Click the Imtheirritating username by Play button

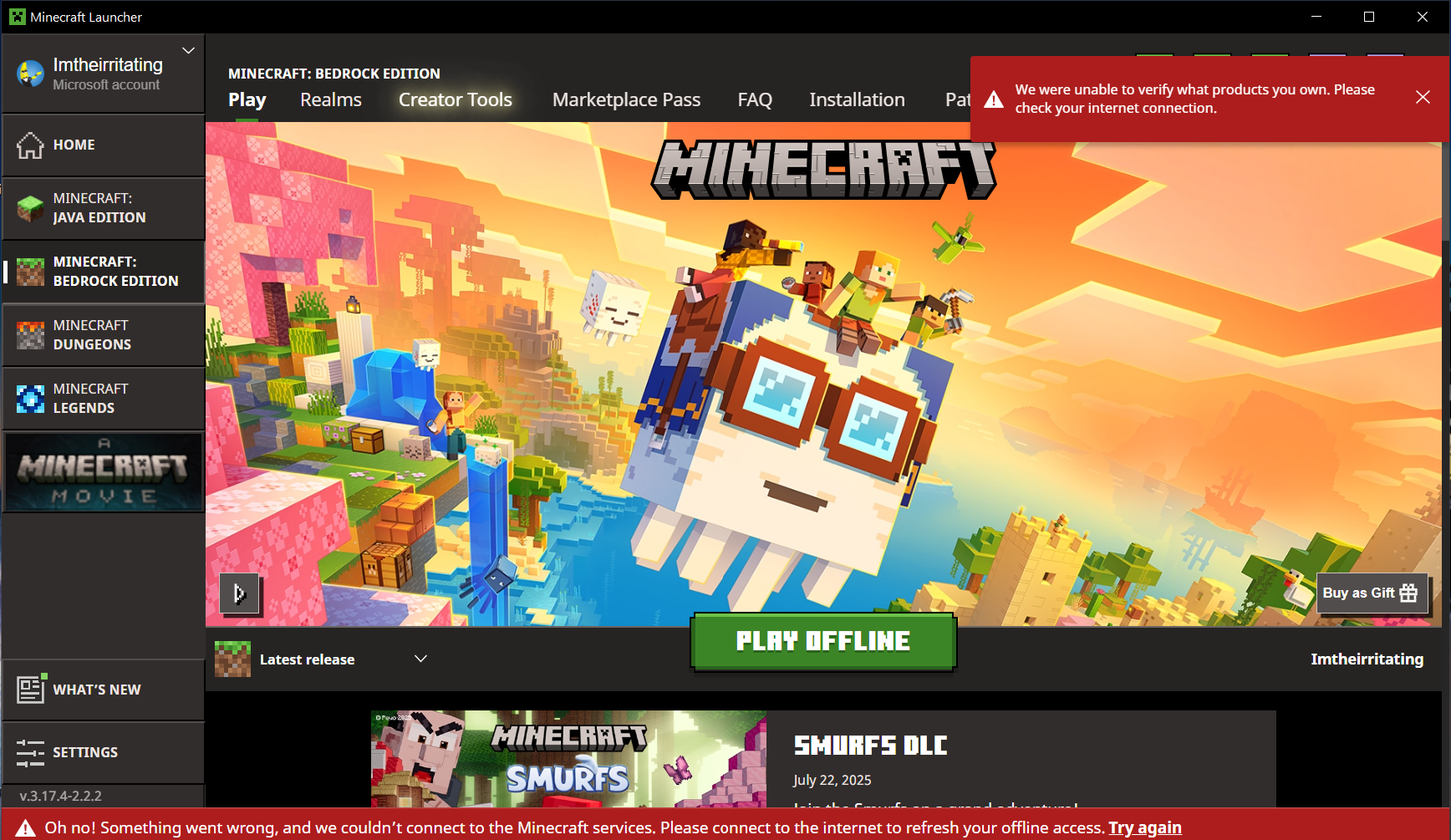point(1367,659)
